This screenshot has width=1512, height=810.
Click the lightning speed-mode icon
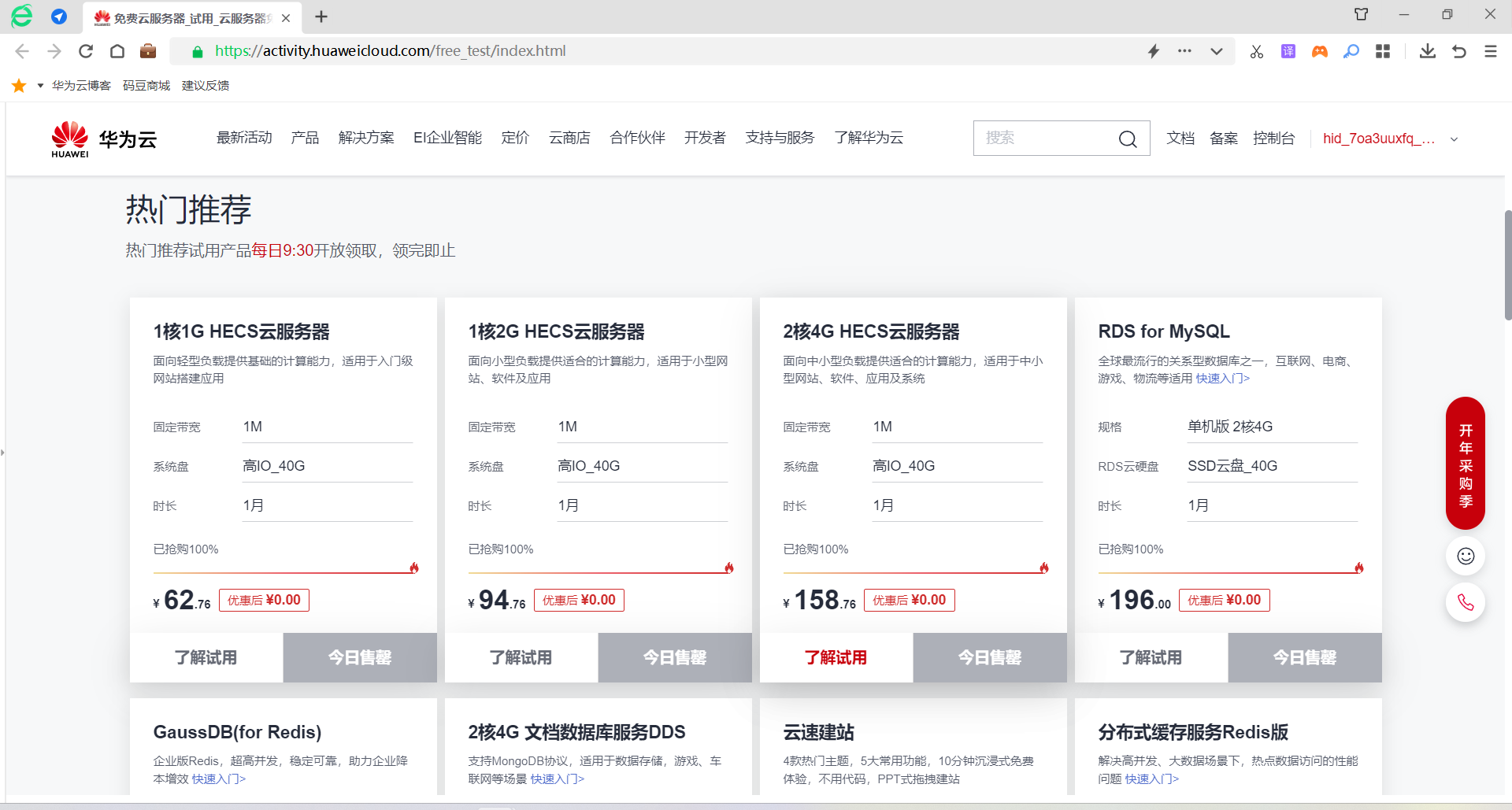[1154, 51]
